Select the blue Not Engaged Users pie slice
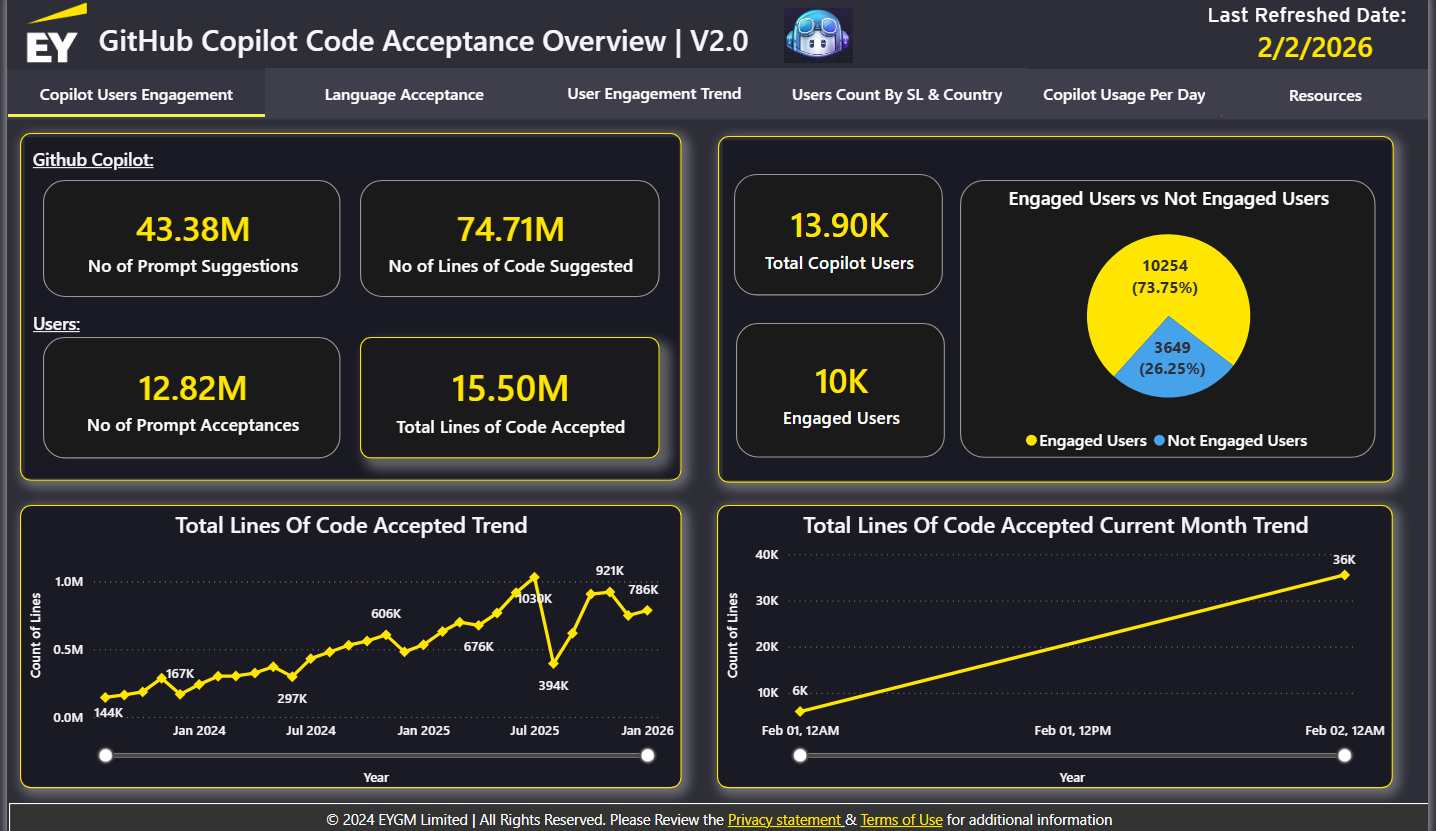The height and width of the screenshot is (831, 1436). pyautogui.click(x=1173, y=356)
